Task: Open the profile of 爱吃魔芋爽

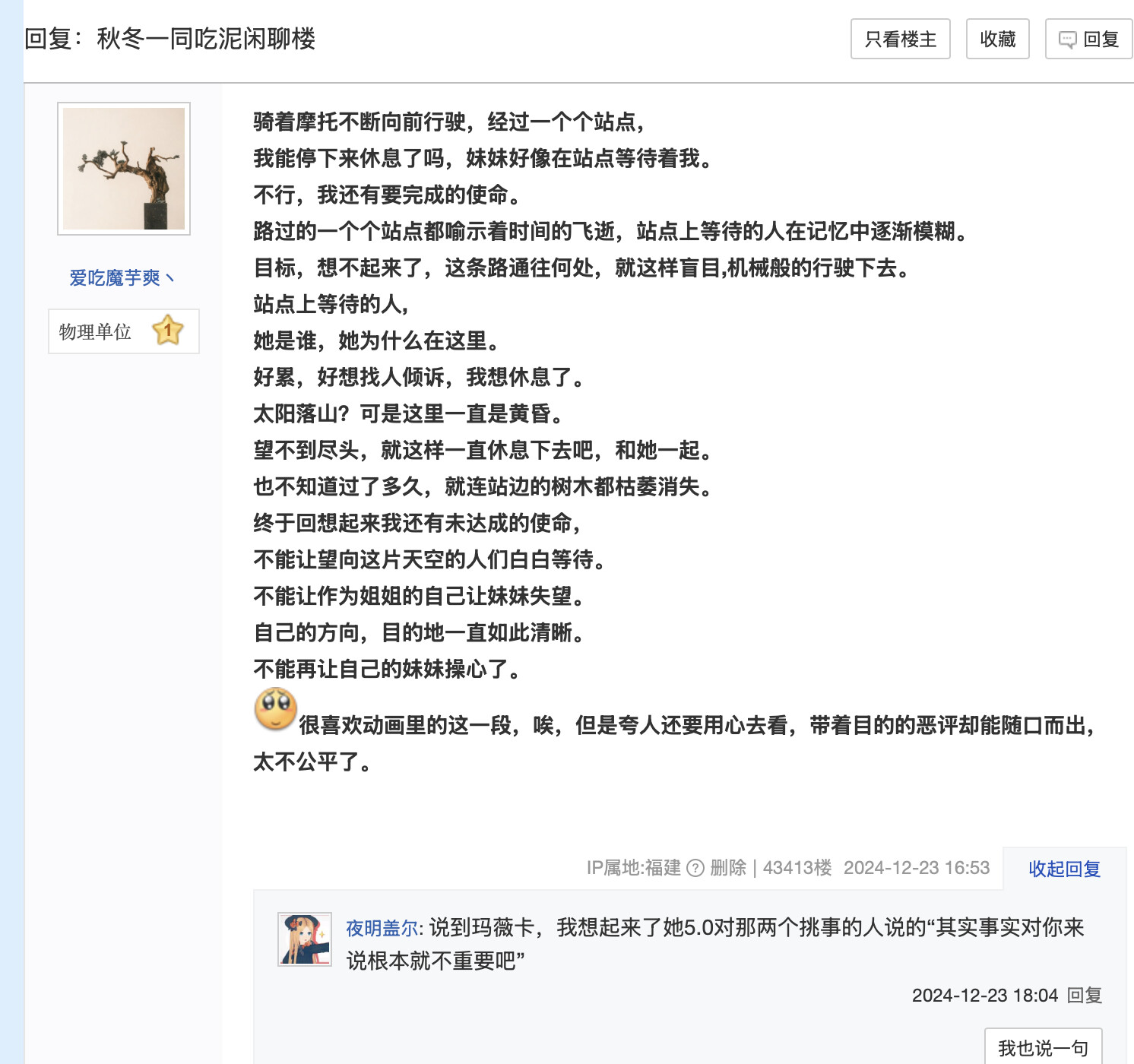Action: [115, 278]
